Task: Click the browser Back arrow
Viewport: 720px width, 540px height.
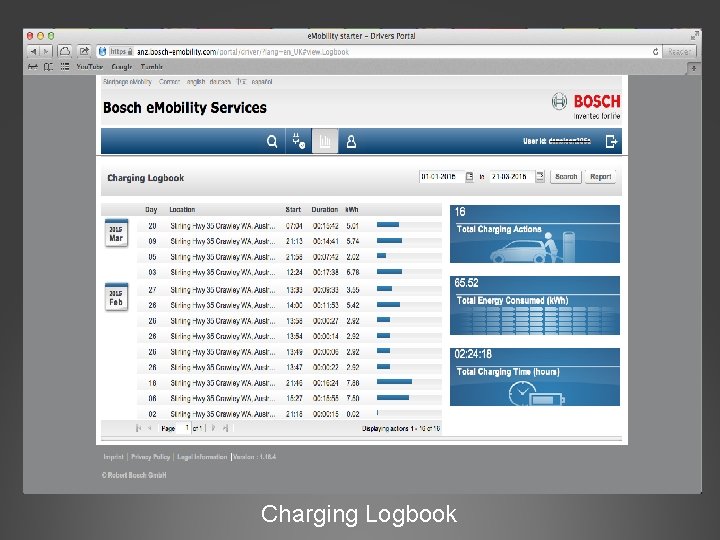Action: coord(34,51)
